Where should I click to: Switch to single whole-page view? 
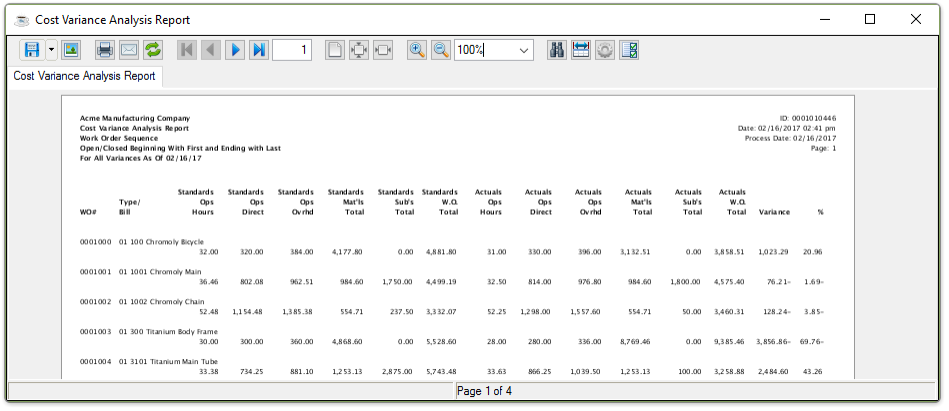pyautogui.click(x=335, y=49)
